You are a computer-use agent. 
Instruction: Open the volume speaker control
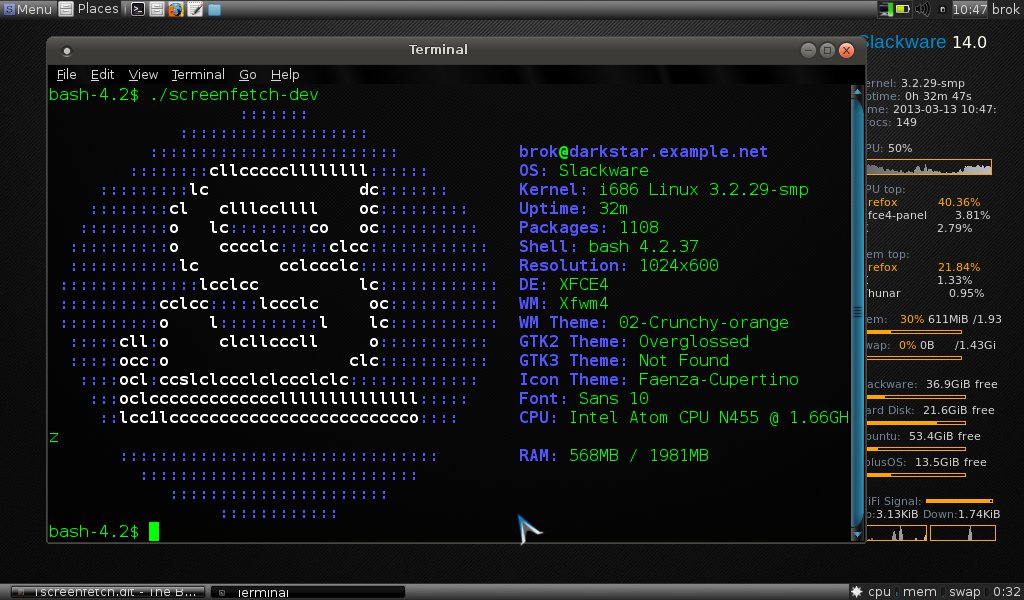(923, 9)
